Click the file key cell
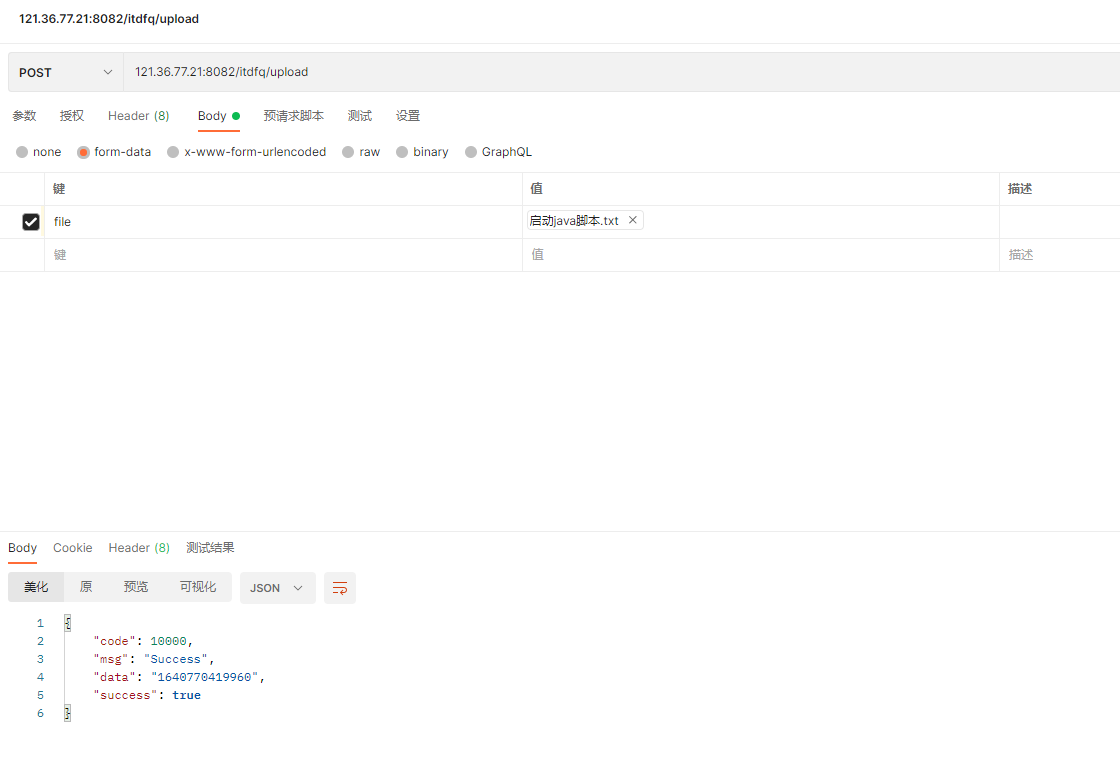1120x758 pixels. (x=283, y=222)
